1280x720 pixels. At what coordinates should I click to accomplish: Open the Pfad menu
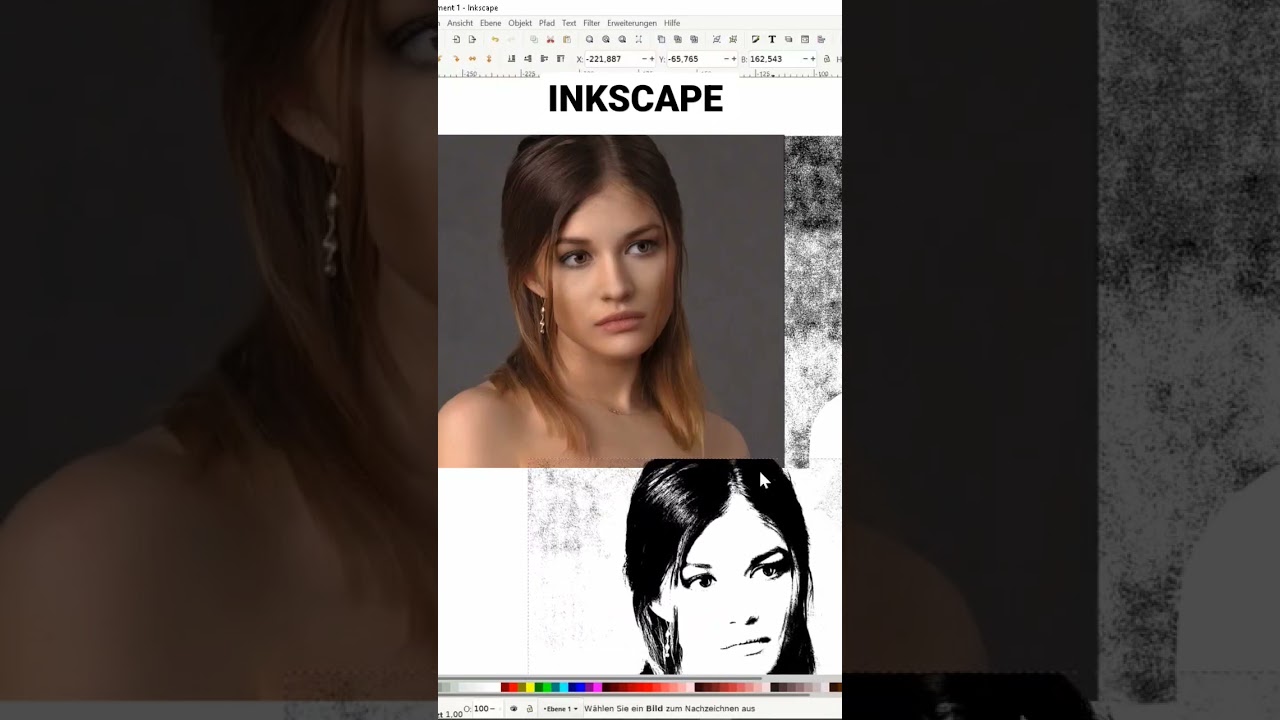[x=547, y=23]
